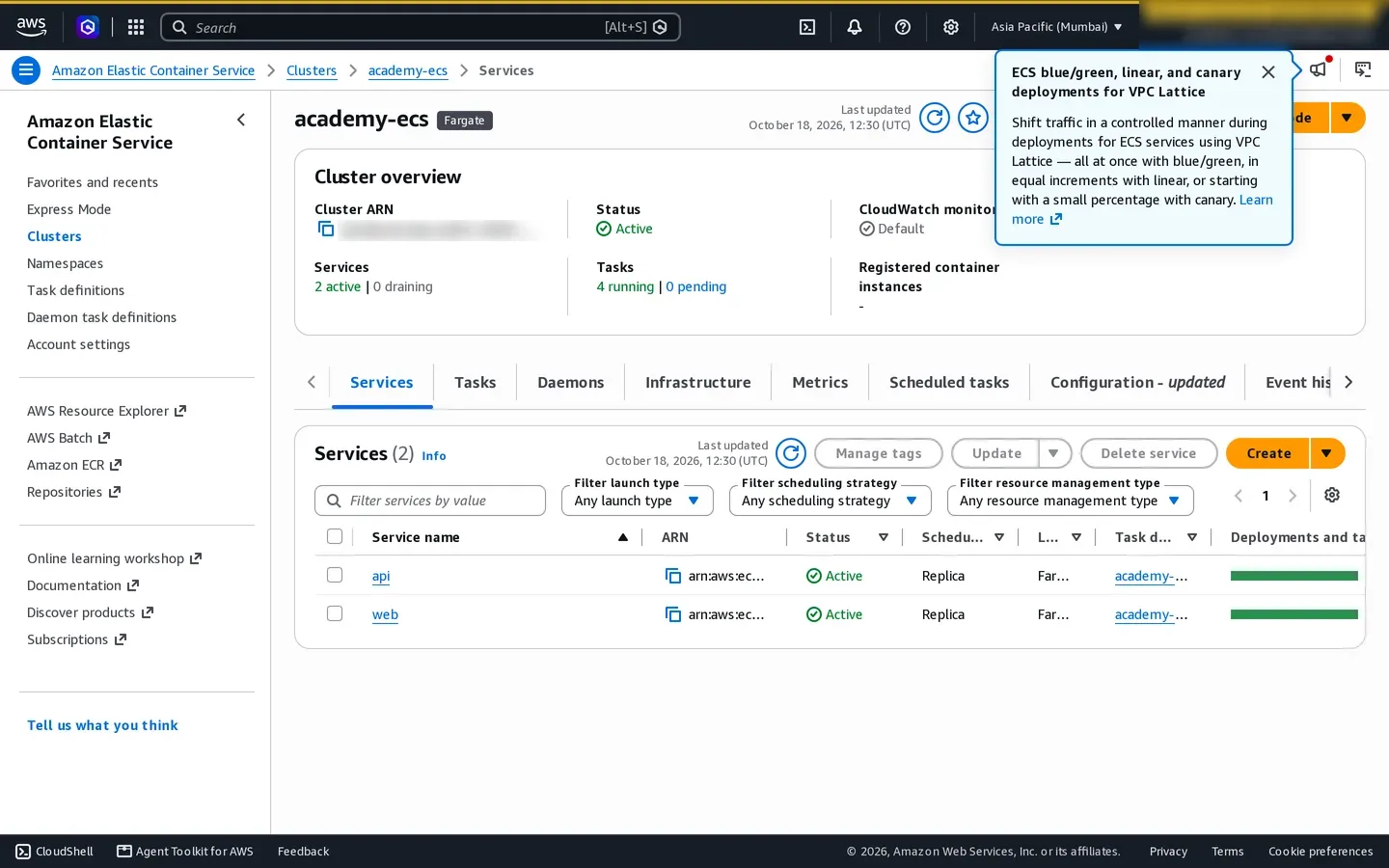Close the blue/green deployments popup
1389x868 pixels.
(1268, 72)
